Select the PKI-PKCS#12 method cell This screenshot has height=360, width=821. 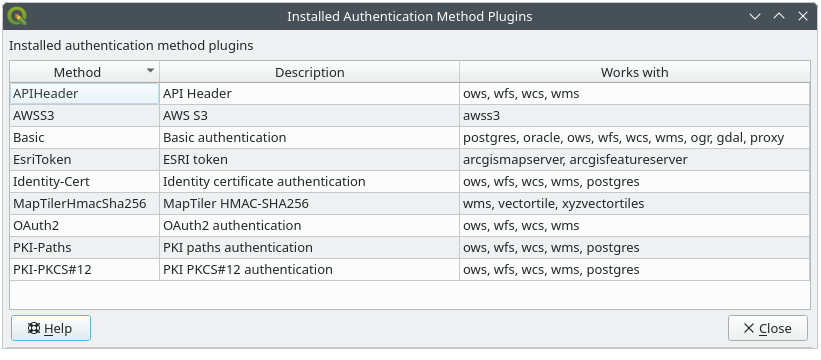point(85,269)
